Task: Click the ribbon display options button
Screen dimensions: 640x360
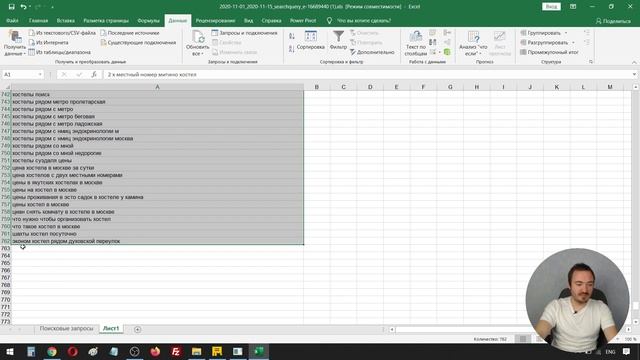Action: point(573,7)
